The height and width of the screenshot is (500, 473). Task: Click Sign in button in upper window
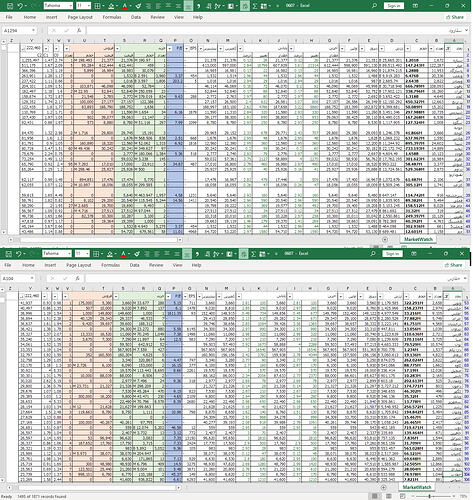click(394, 6)
